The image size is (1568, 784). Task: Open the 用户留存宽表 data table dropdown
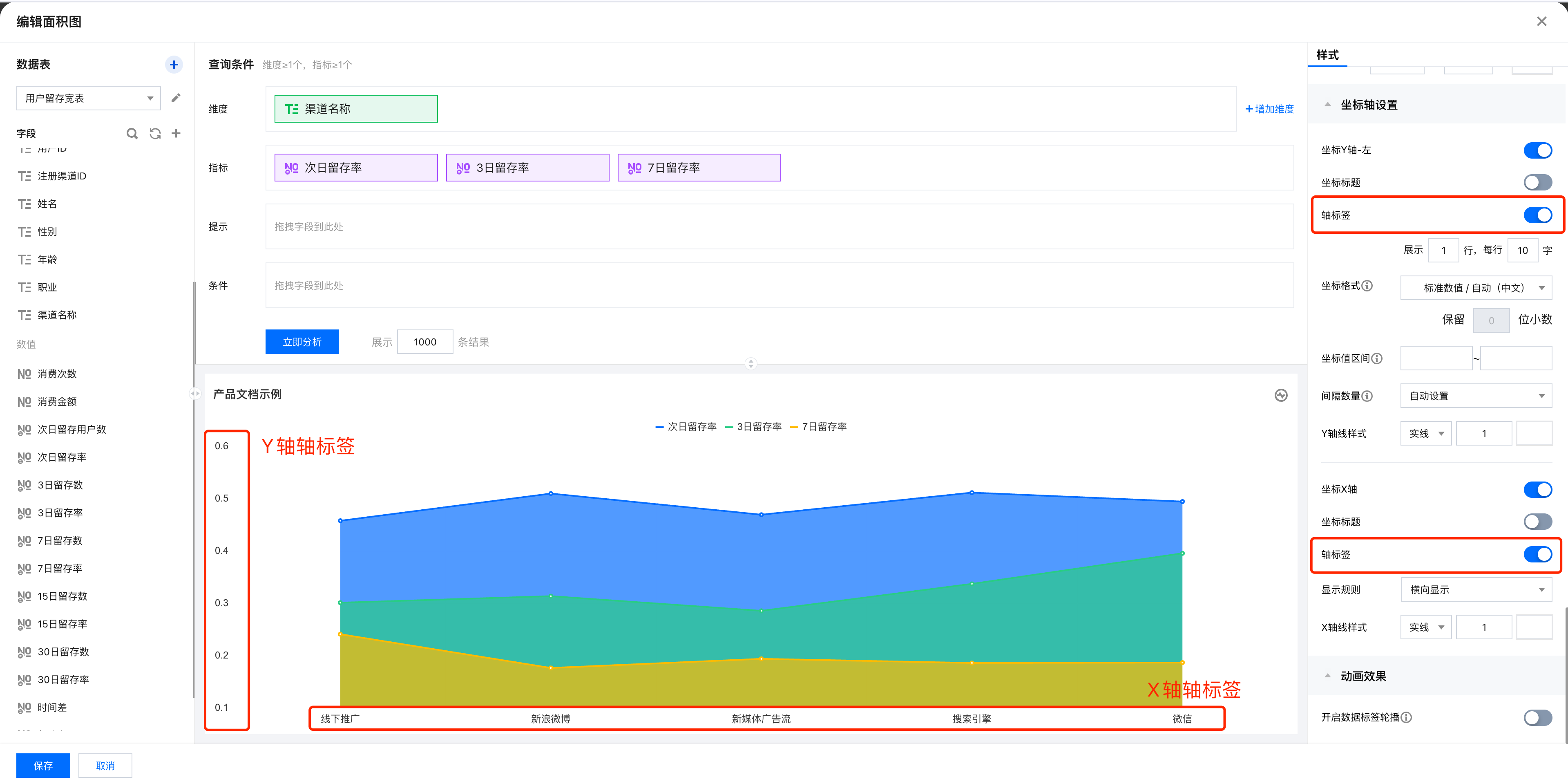pyautogui.click(x=89, y=98)
